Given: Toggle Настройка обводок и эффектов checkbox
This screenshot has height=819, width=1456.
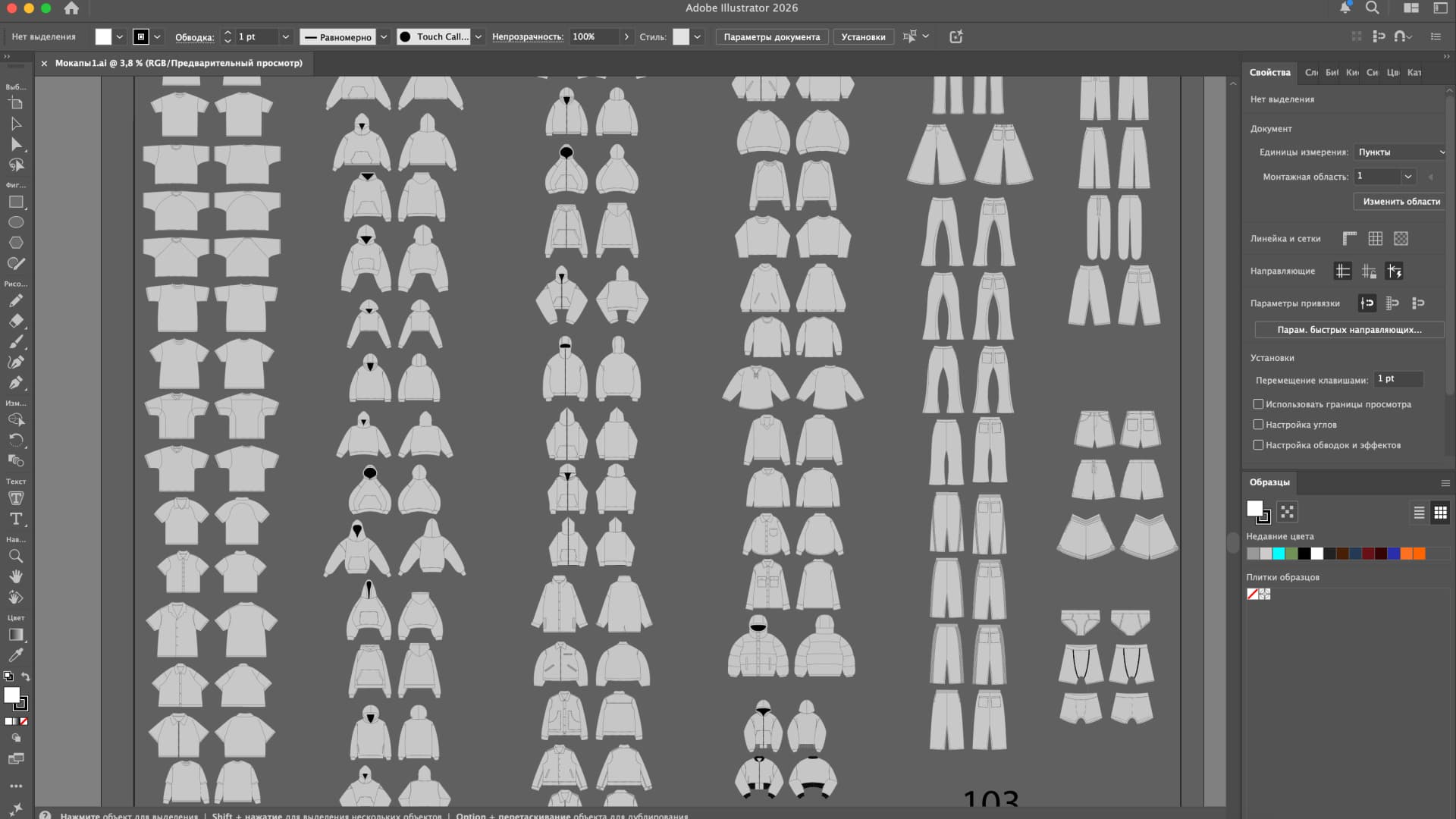Looking at the screenshot, I should point(1258,445).
